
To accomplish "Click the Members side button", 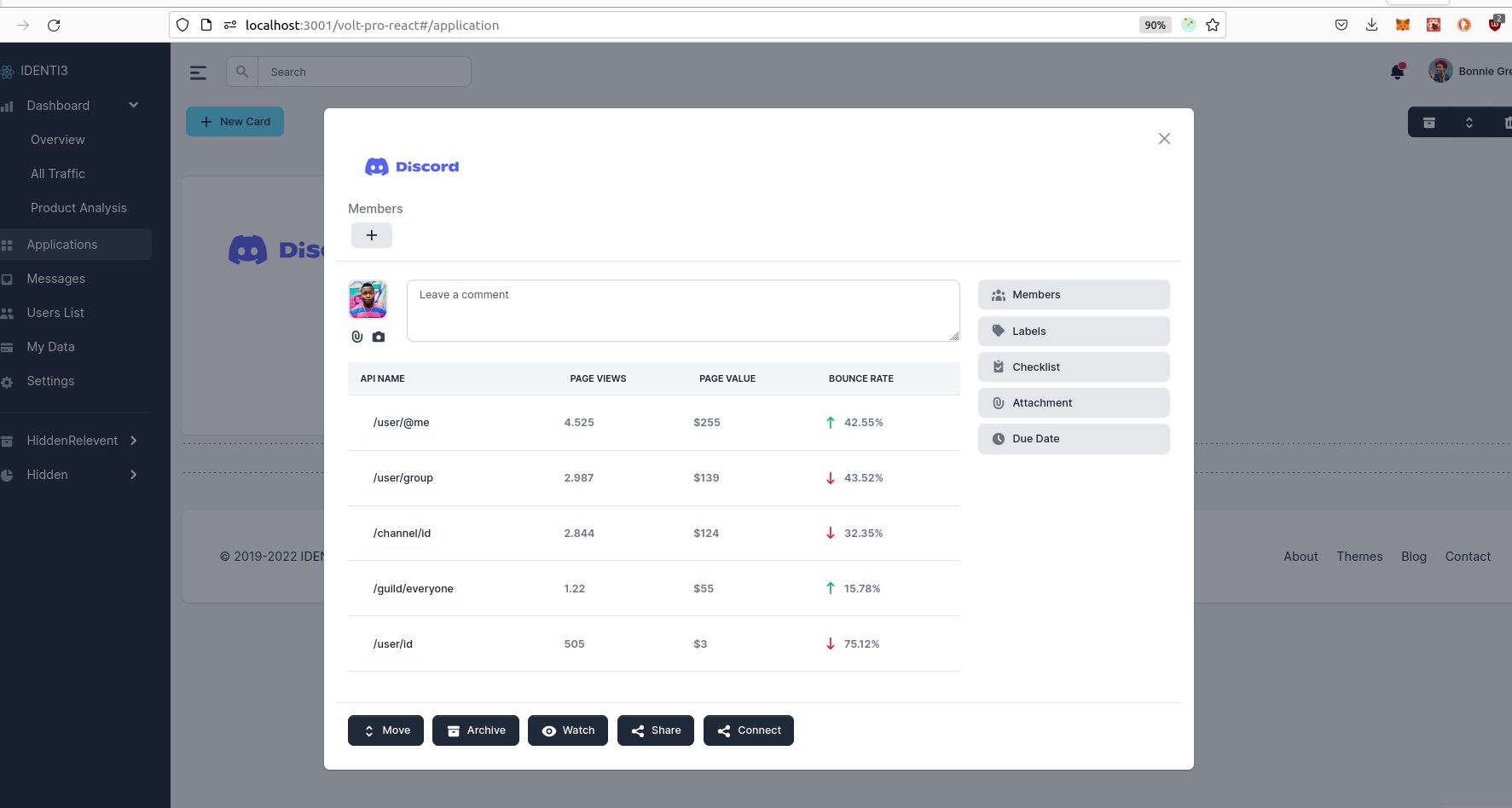I will point(1074,295).
